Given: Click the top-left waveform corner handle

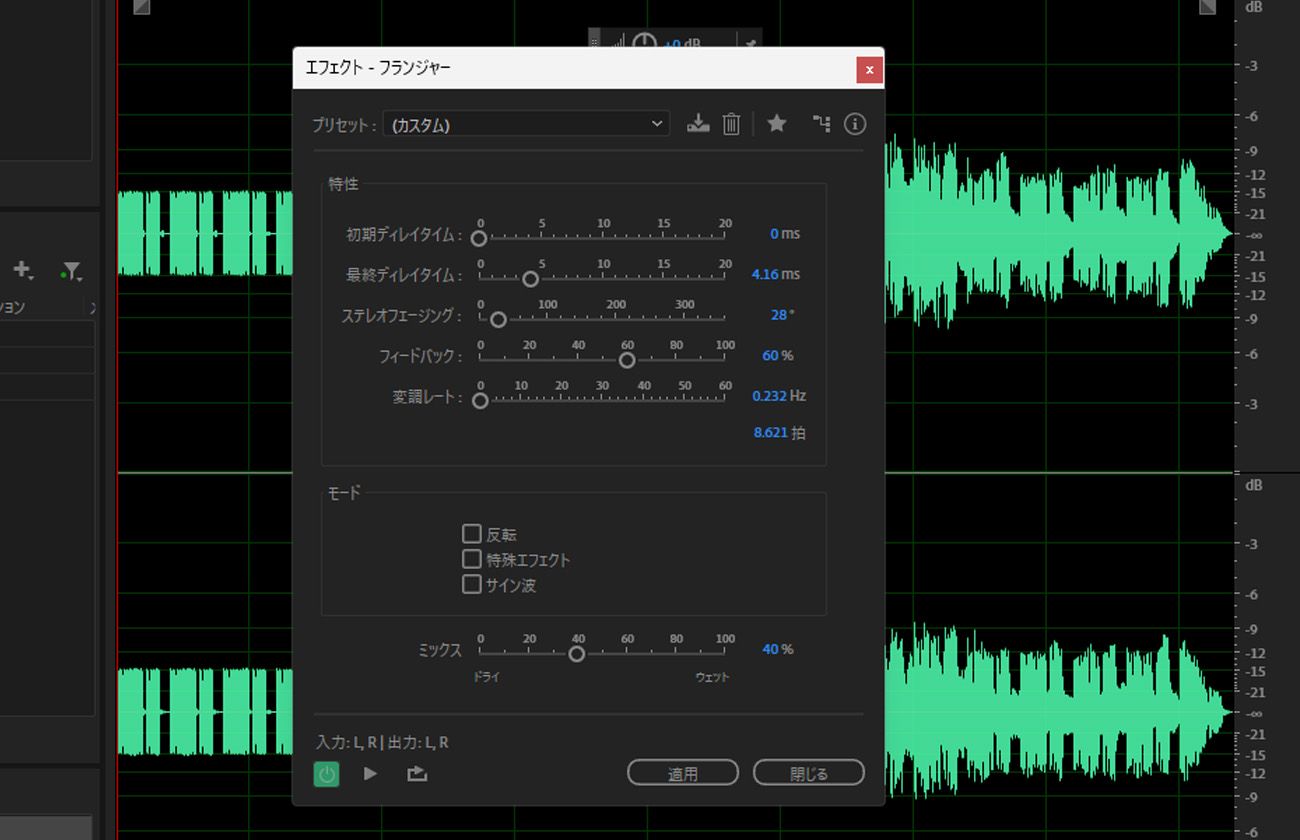Looking at the screenshot, I should (141, 7).
